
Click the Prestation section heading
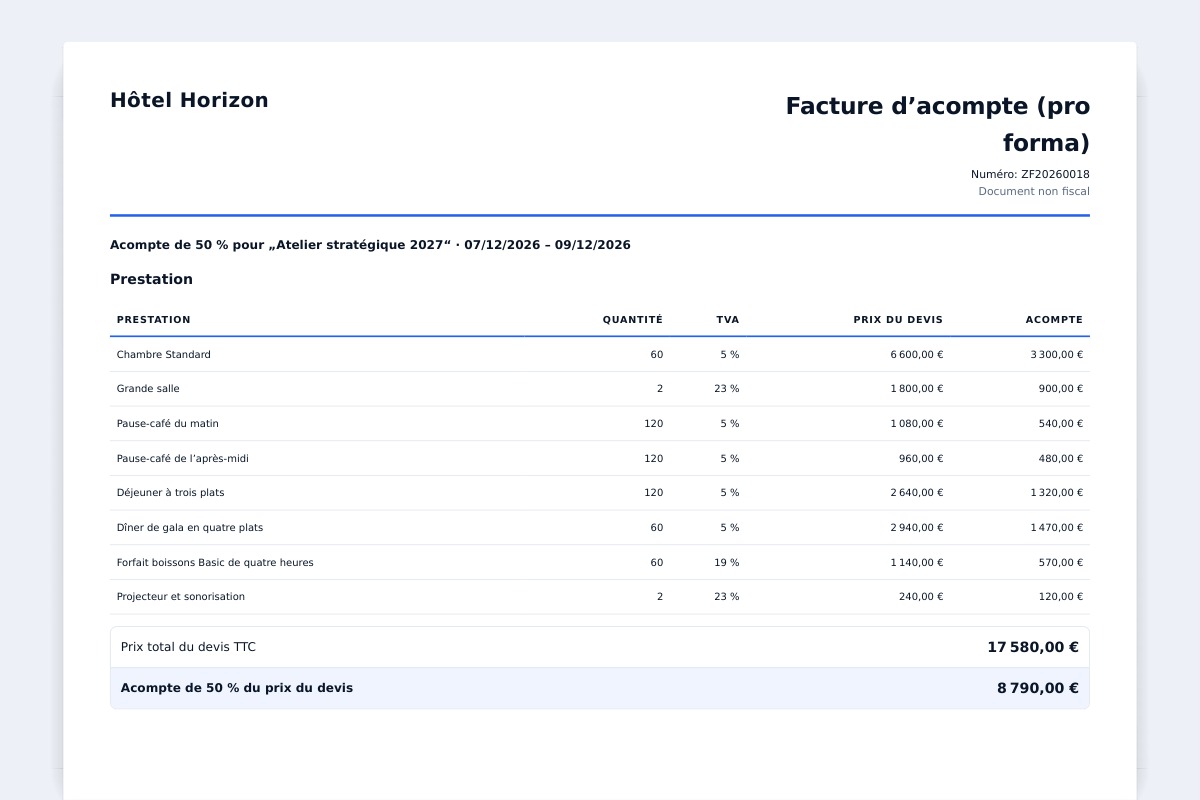pyautogui.click(x=151, y=279)
